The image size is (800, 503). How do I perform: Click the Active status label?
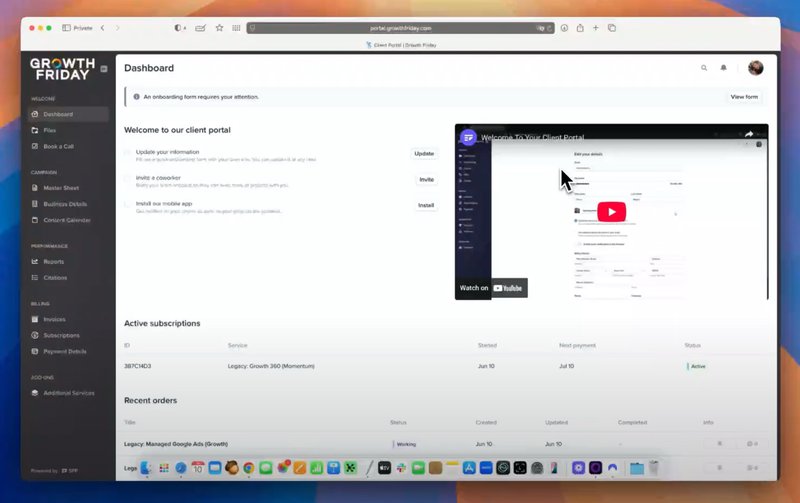coord(697,366)
